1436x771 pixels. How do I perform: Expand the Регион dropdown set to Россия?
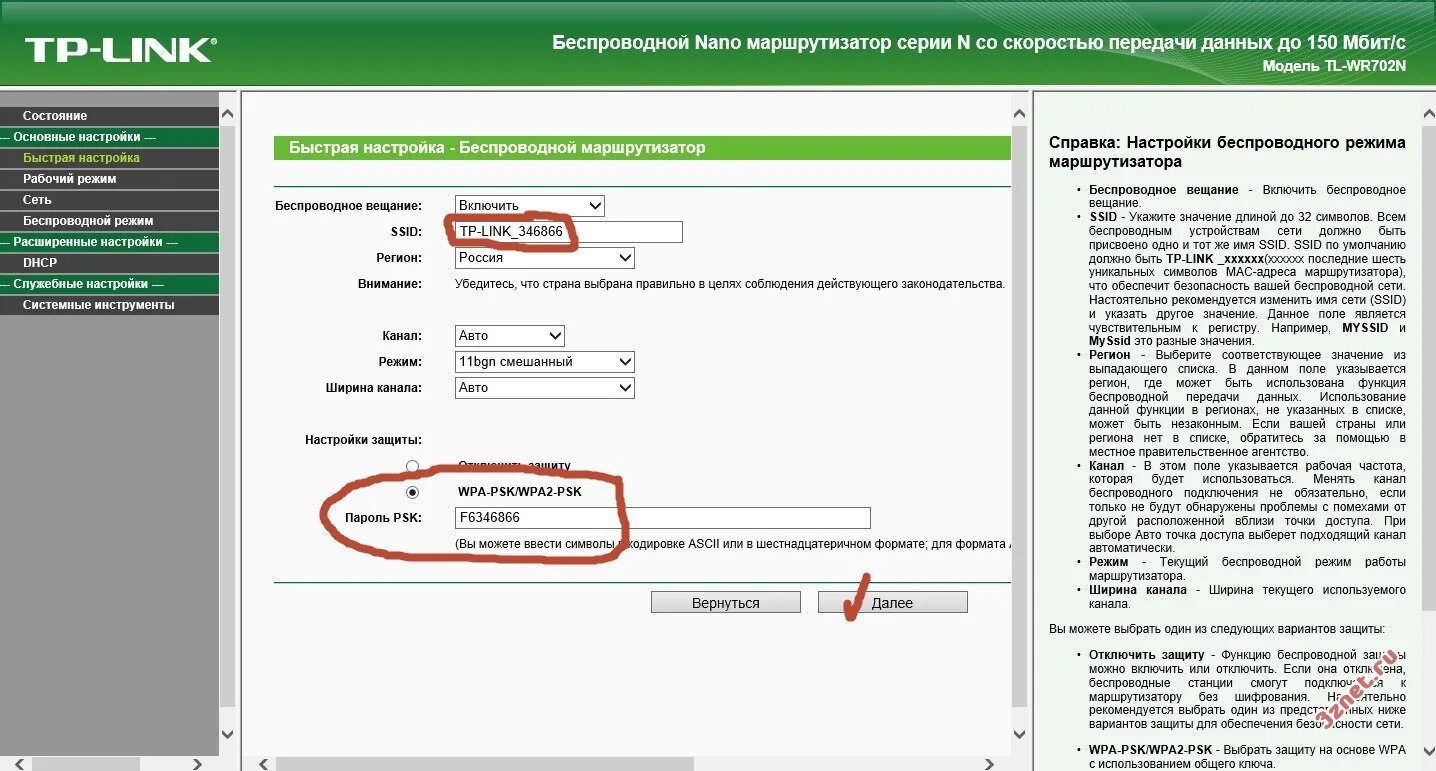[545, 258]
